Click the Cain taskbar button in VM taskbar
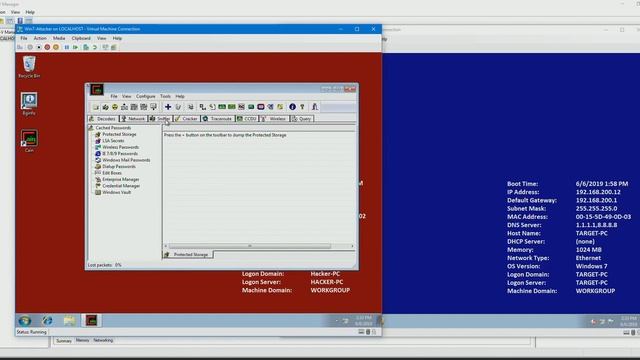 [91, 321]
